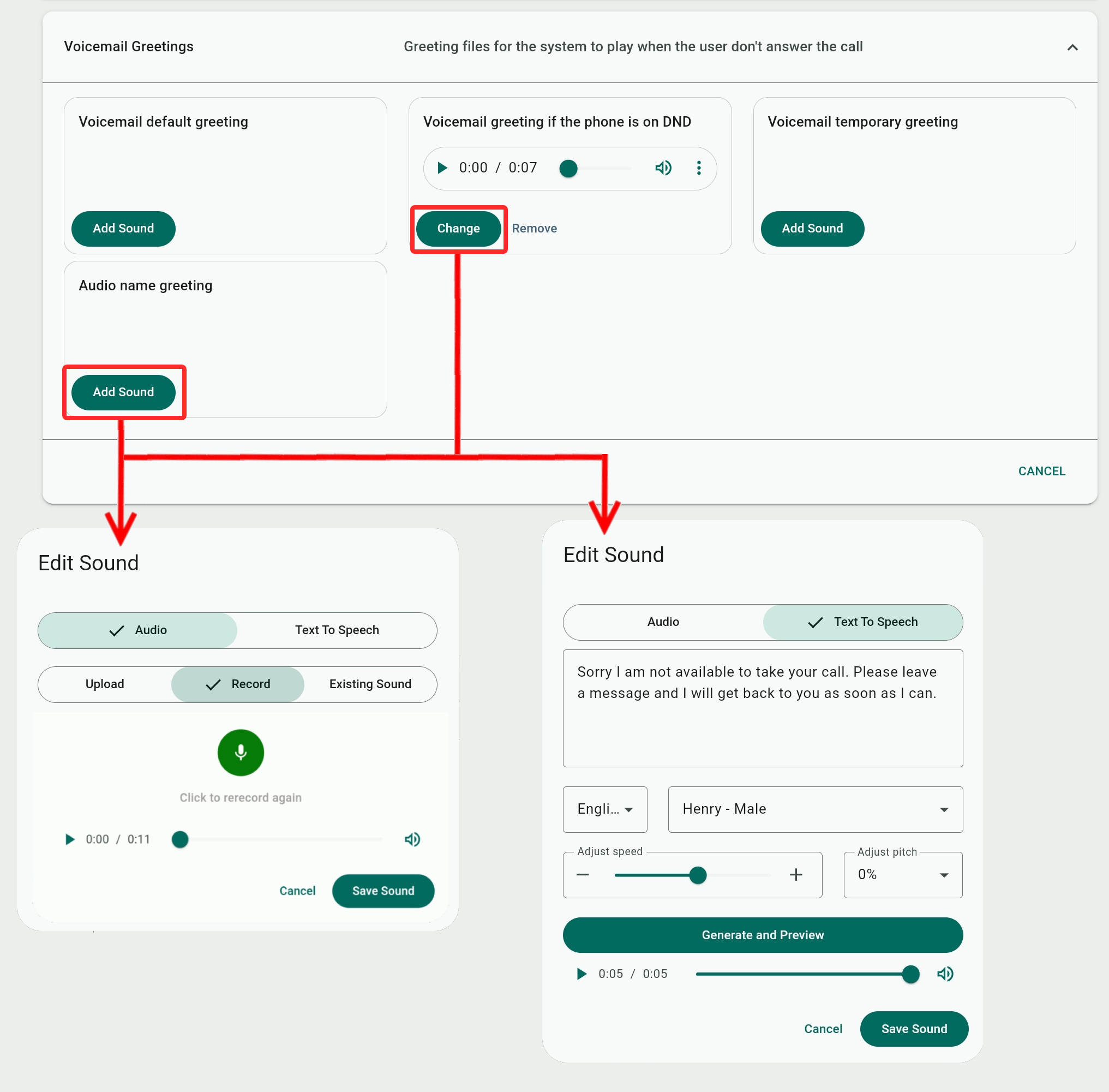Image resolution: width=1109 pixels, height=1092 pixels.
Task: Mute the recorded audio volume icon
Action: point(412,840)
